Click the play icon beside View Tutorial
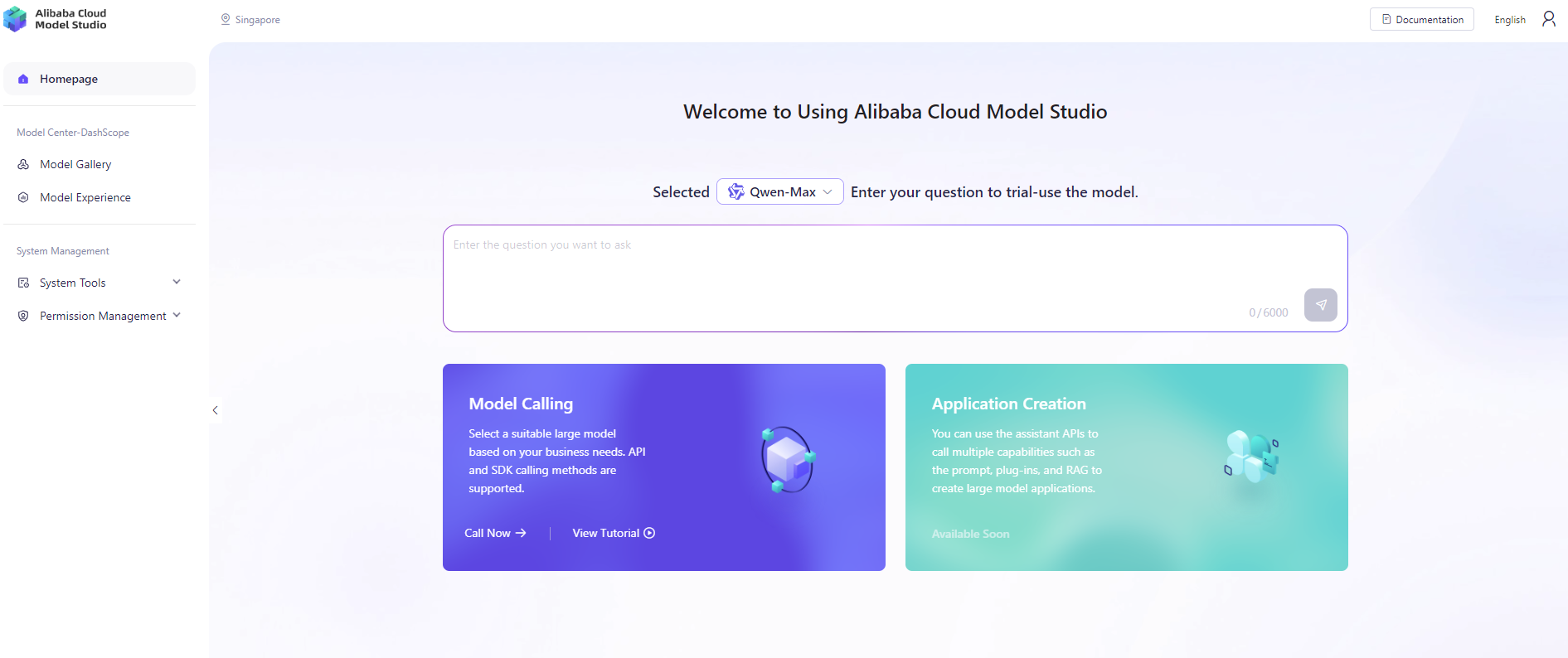This screenshot has width=1568, height=658. click(649, 533)
